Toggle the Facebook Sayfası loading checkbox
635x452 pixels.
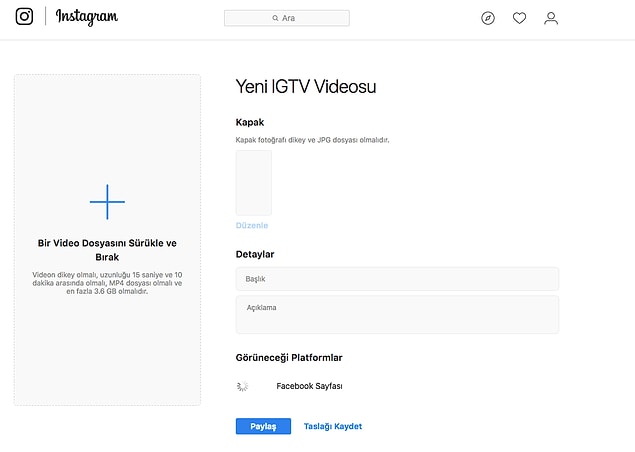(242, 386)
